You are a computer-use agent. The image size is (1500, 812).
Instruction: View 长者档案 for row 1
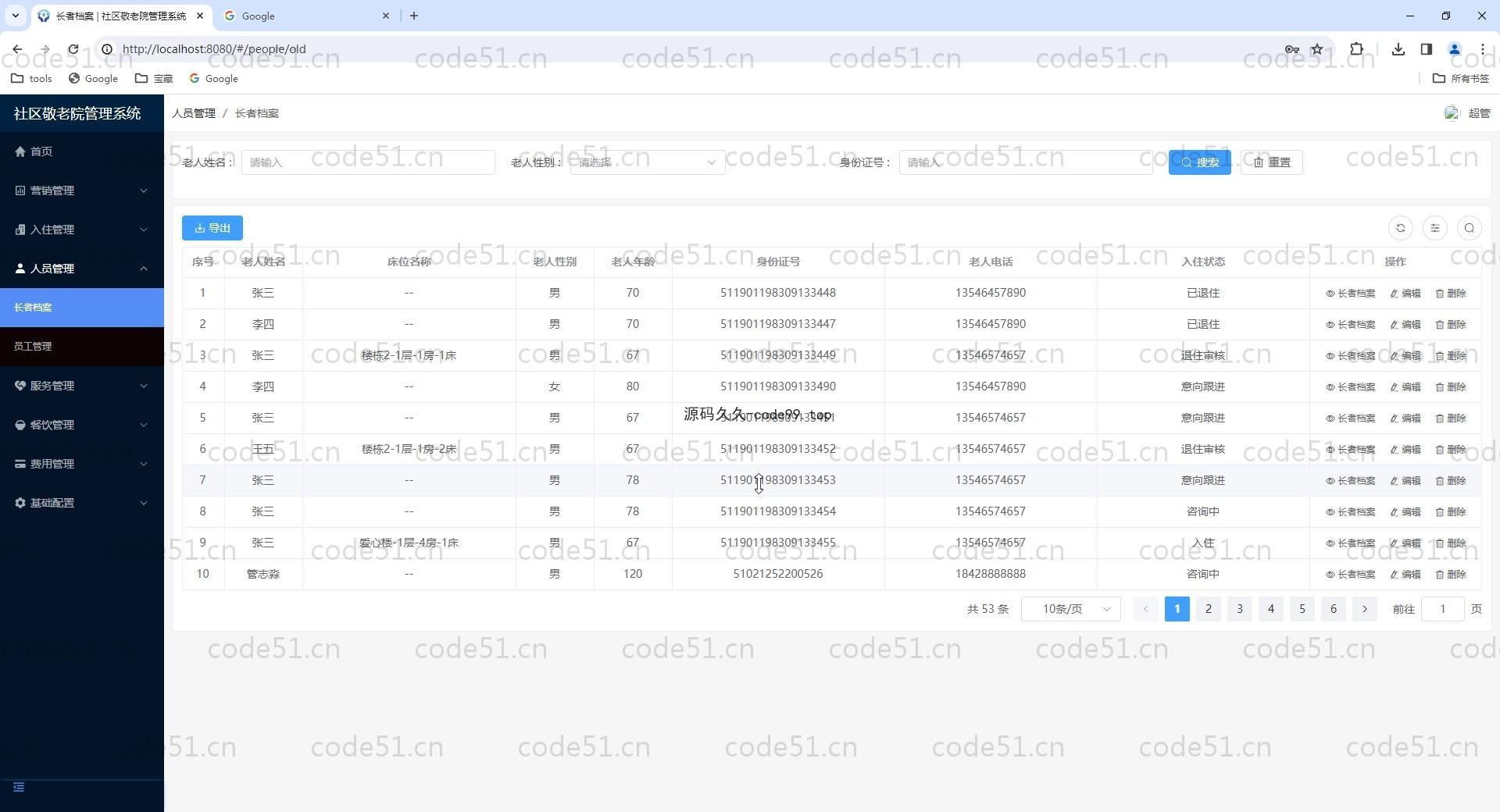(1350, 294)
